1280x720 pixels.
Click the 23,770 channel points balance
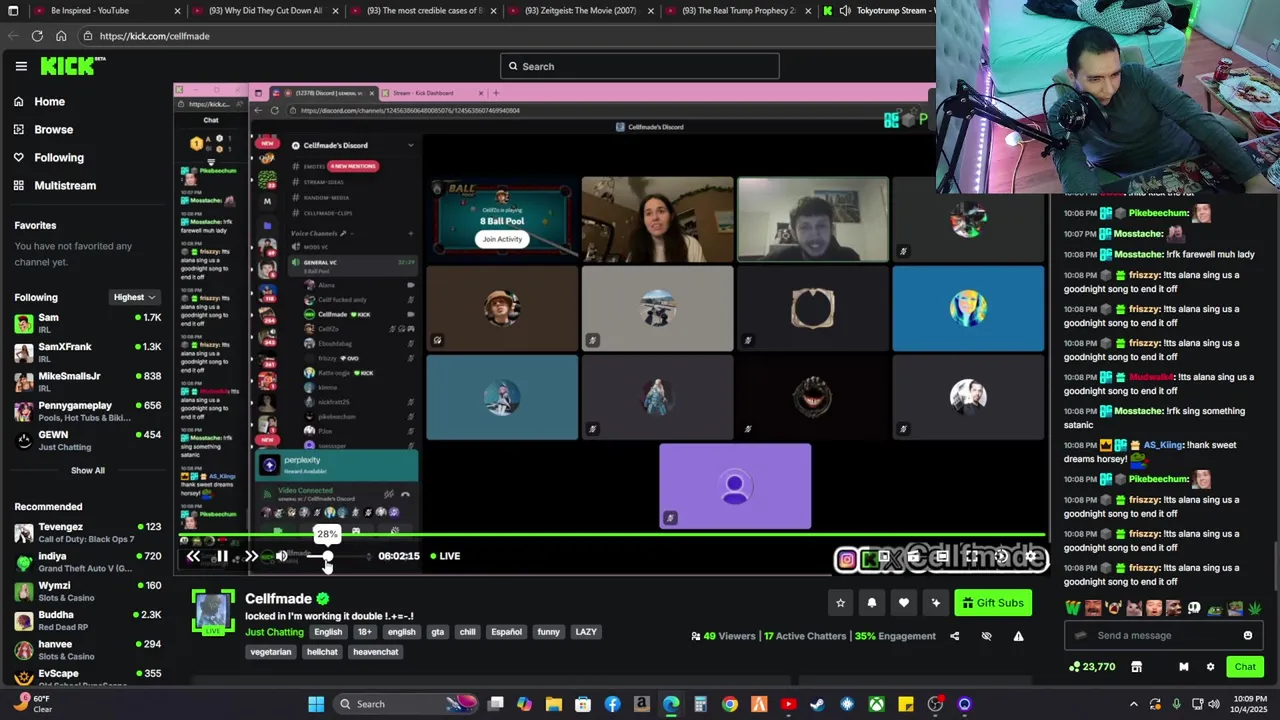coord(1092,667)
